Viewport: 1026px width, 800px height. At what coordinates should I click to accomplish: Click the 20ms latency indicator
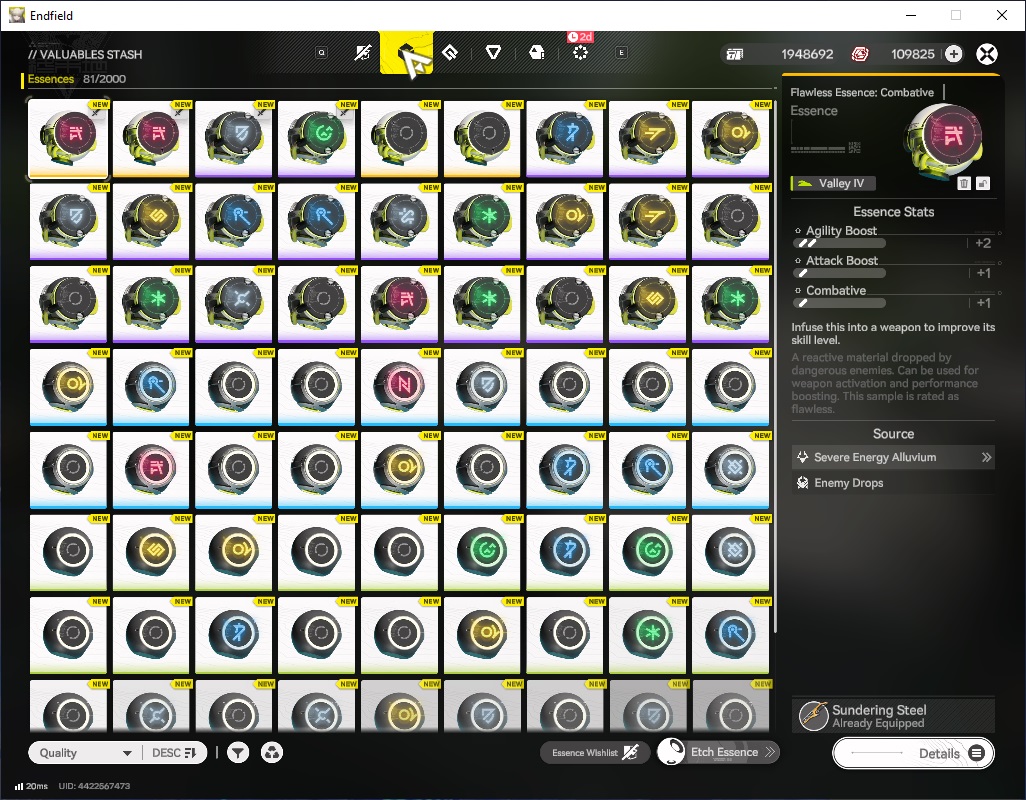coord(31,786)
